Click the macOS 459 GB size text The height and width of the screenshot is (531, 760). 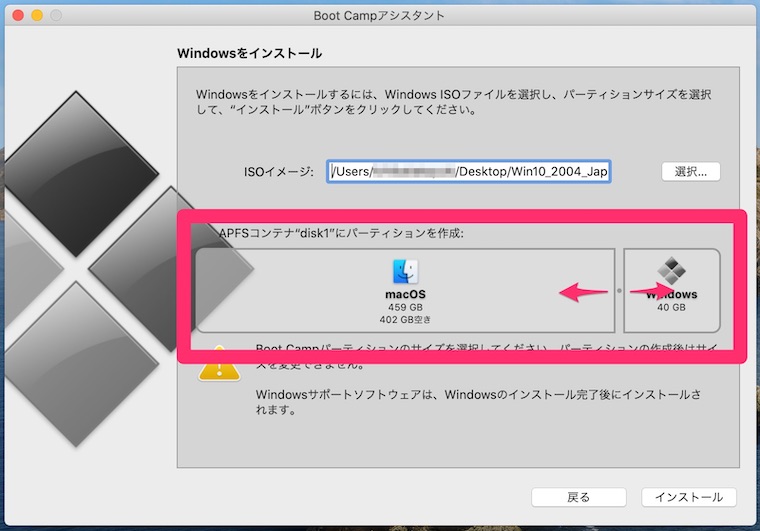click(405, 307)
